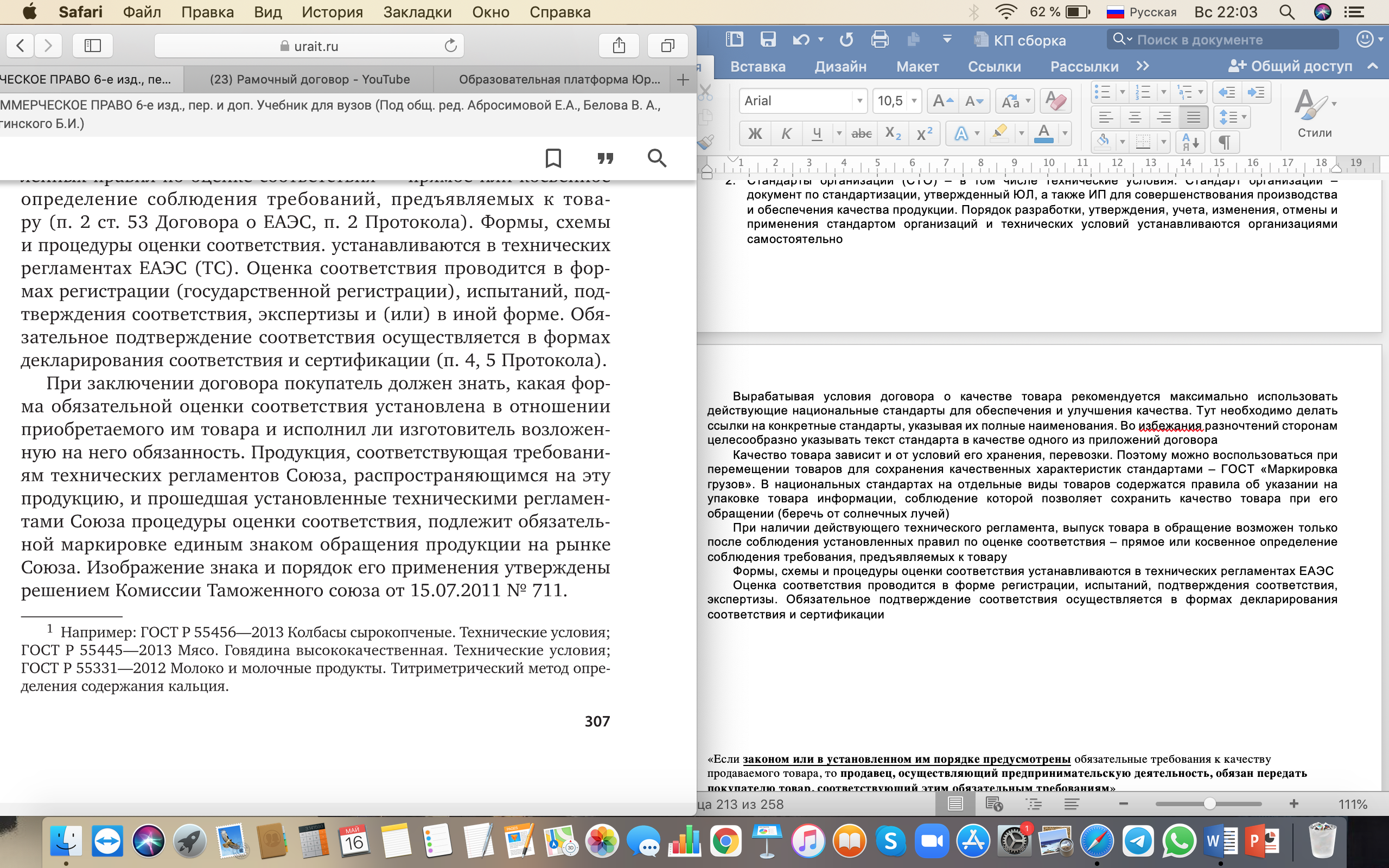Apply the blue font color

coord(1043,134)
